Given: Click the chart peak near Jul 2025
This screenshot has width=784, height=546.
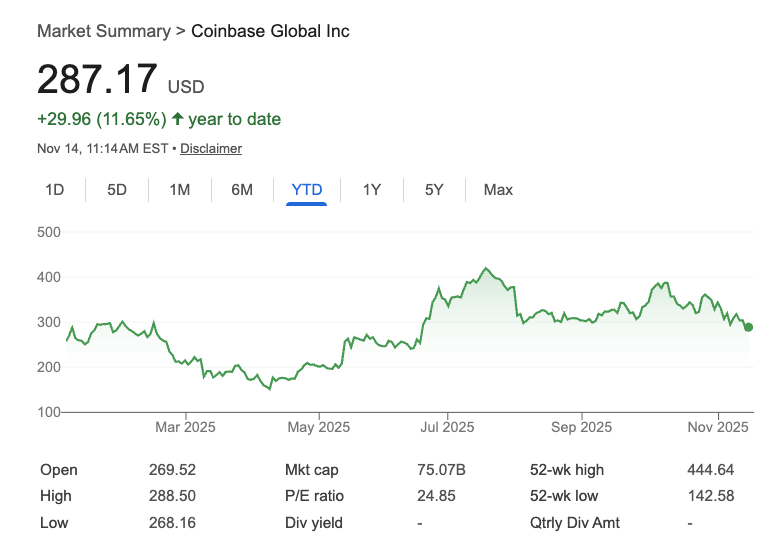Looking at the screenshot, I should [x=486, y=268].
